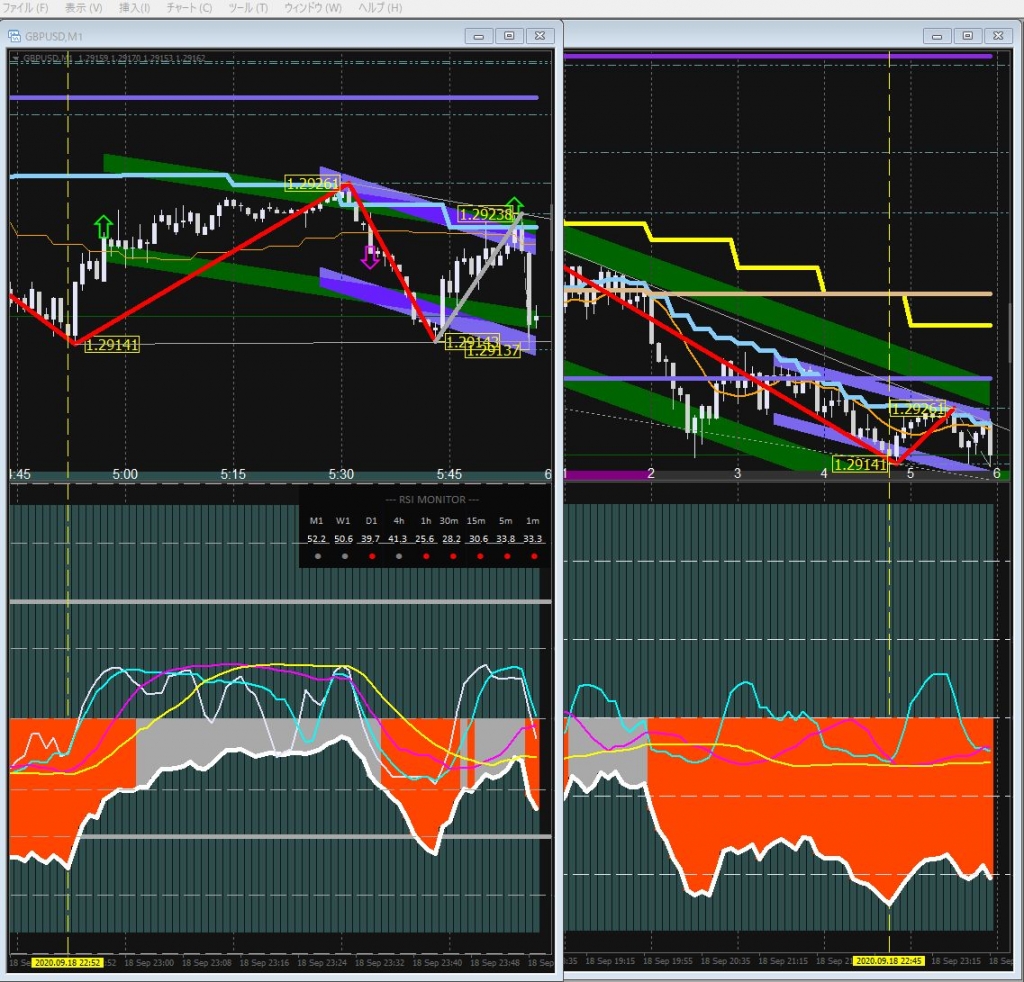This screenshot has width=1024, height=982.
Task: Click red dot under 1h in RSI Monitor
Action: pos(425,555)
